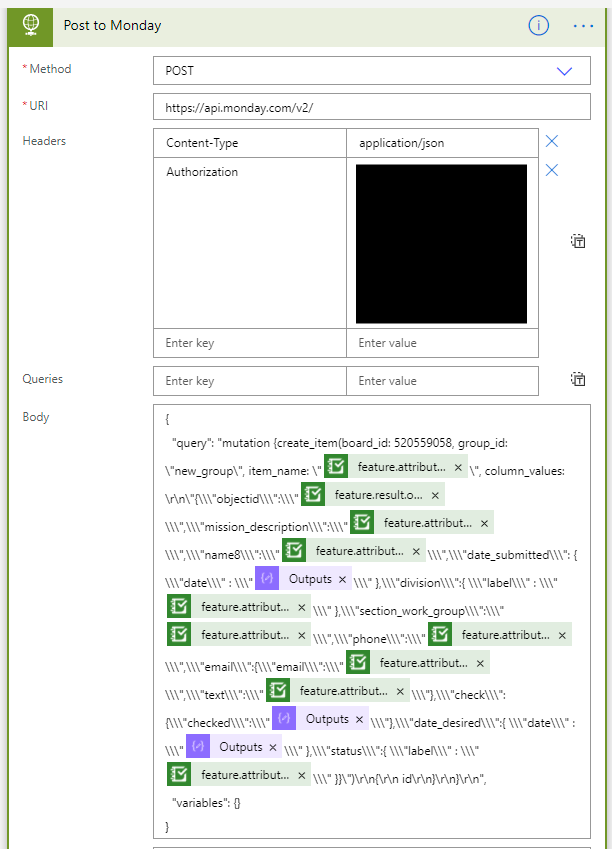
Task: Select the "text" key token's green icon
Action: click(x=278, y=690)
